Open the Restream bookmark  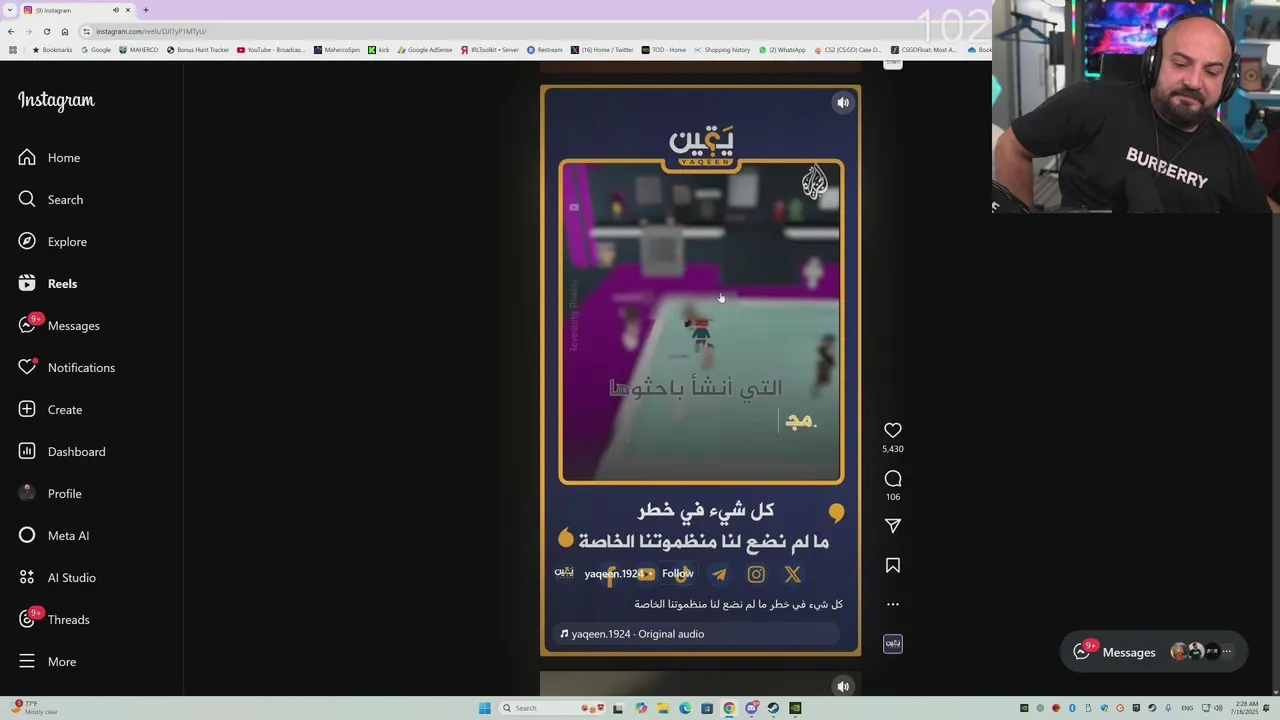(545, 50)
